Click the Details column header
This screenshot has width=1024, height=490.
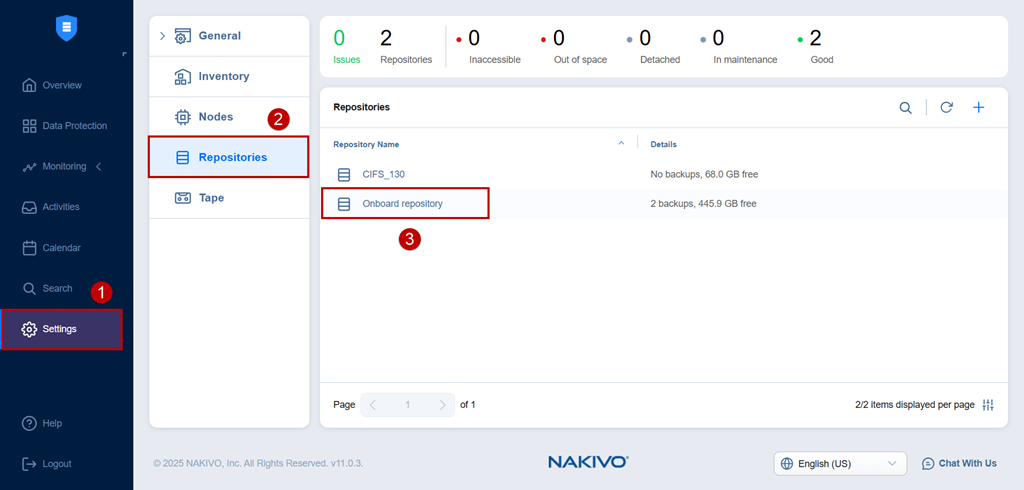pos(664,144)
